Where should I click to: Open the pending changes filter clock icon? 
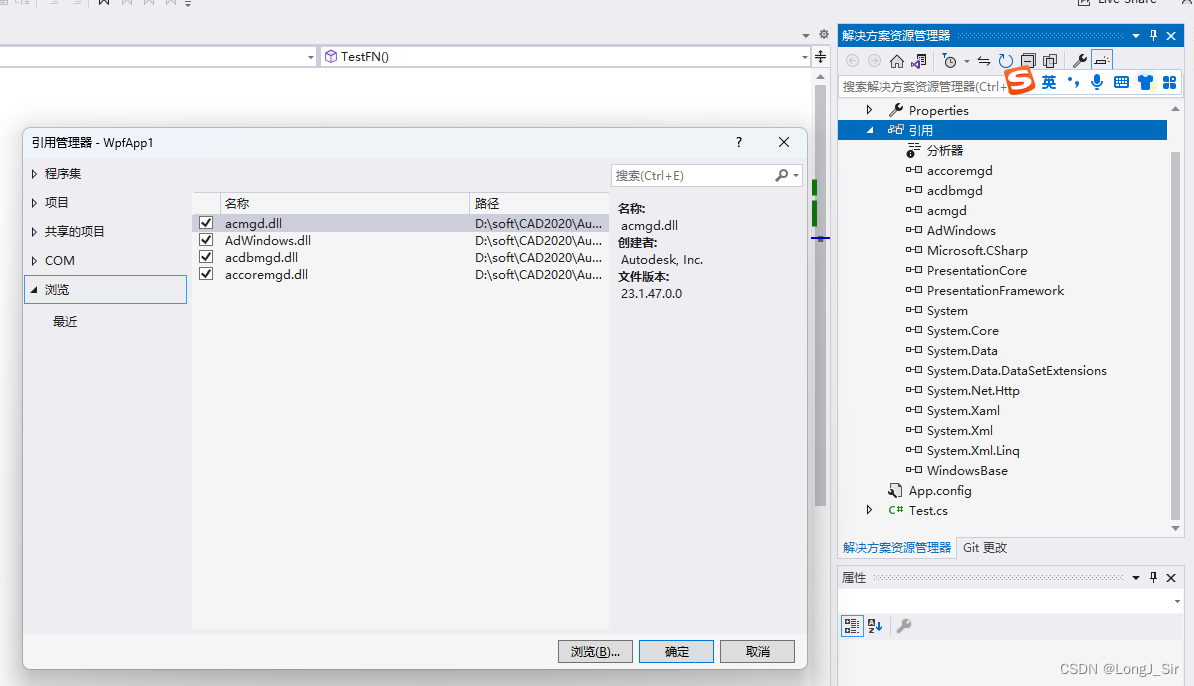(949, 61)
